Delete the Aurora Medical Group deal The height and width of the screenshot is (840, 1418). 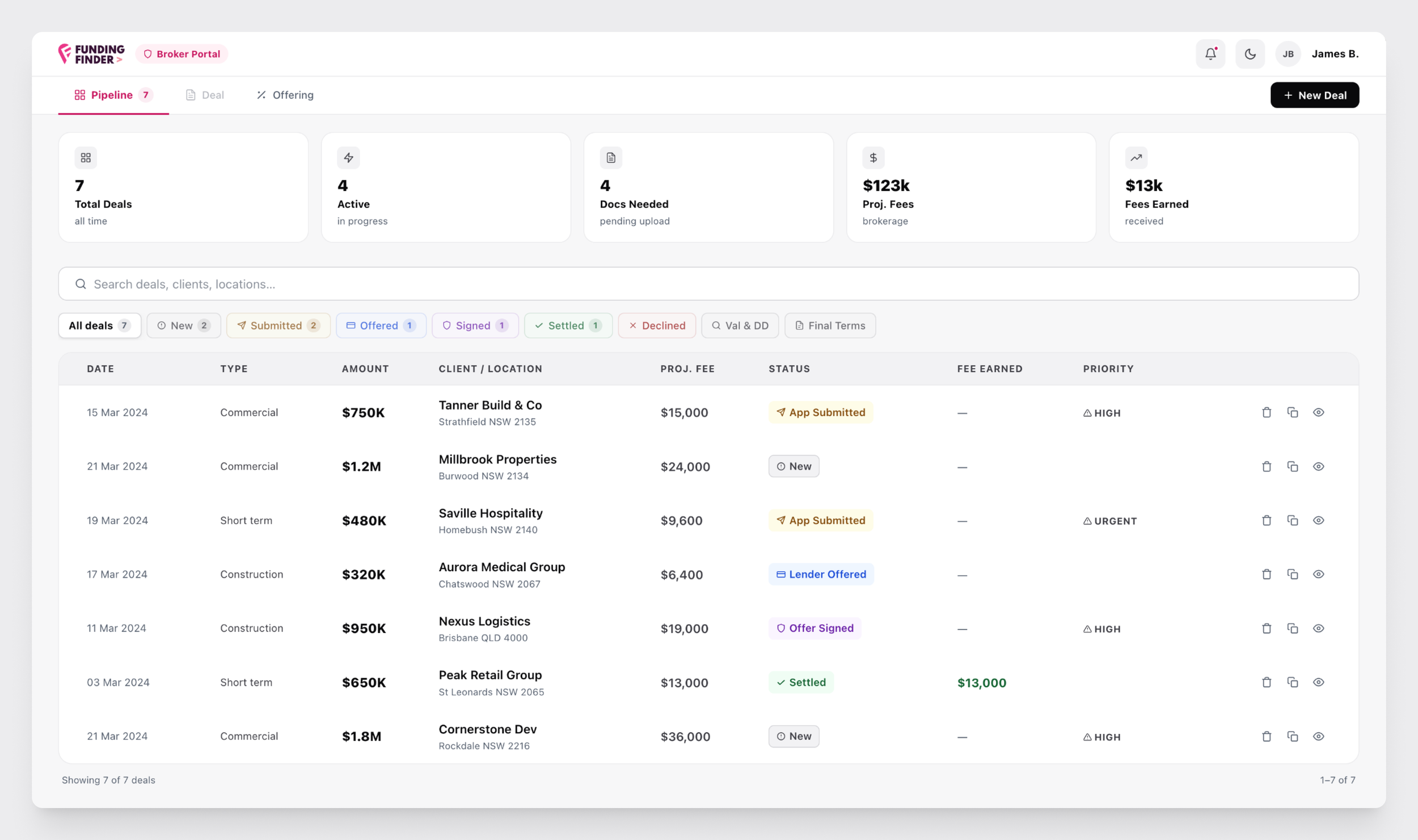pos(1266,574)
